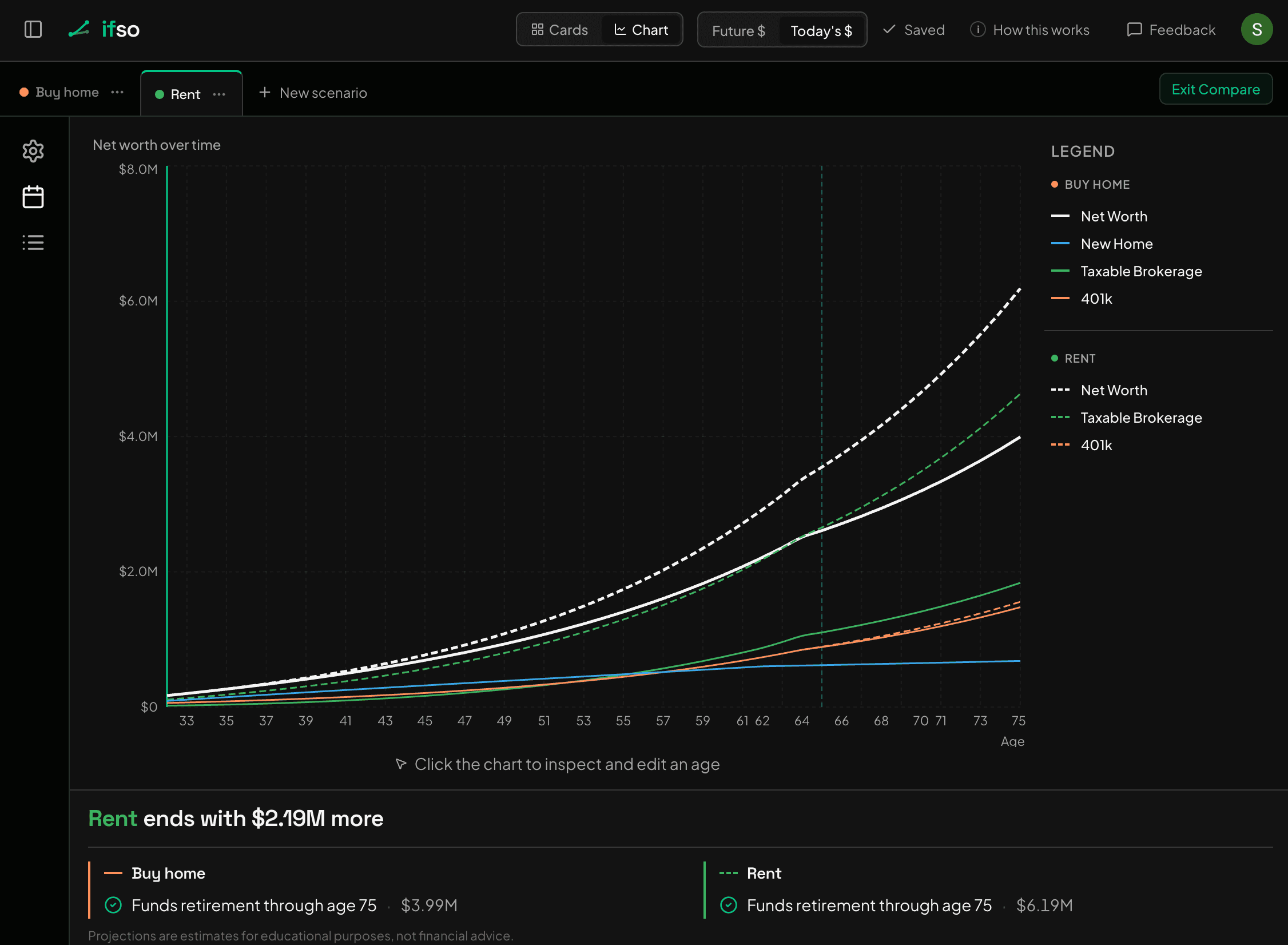This screenshot has height=945, width=1288.
Task: Toggle Rent 401k dashed legend
Action: 1082,445
